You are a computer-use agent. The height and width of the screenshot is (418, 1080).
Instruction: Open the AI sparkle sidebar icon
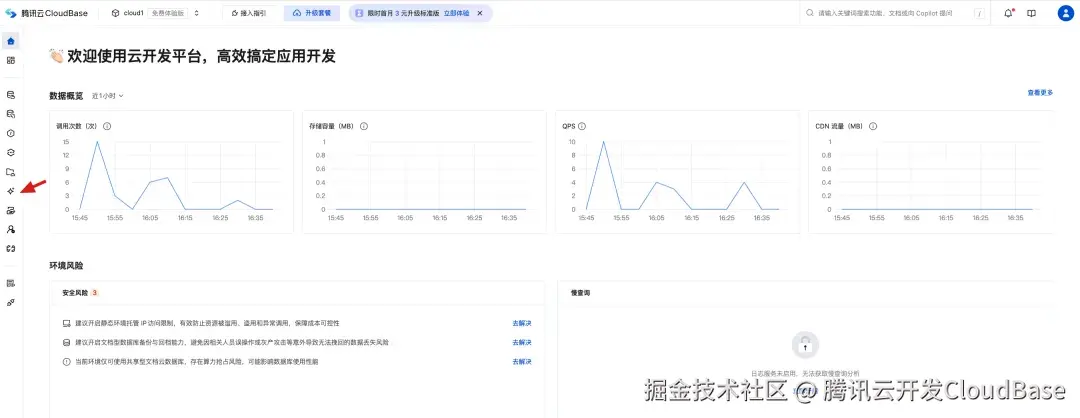click(10, 191)
